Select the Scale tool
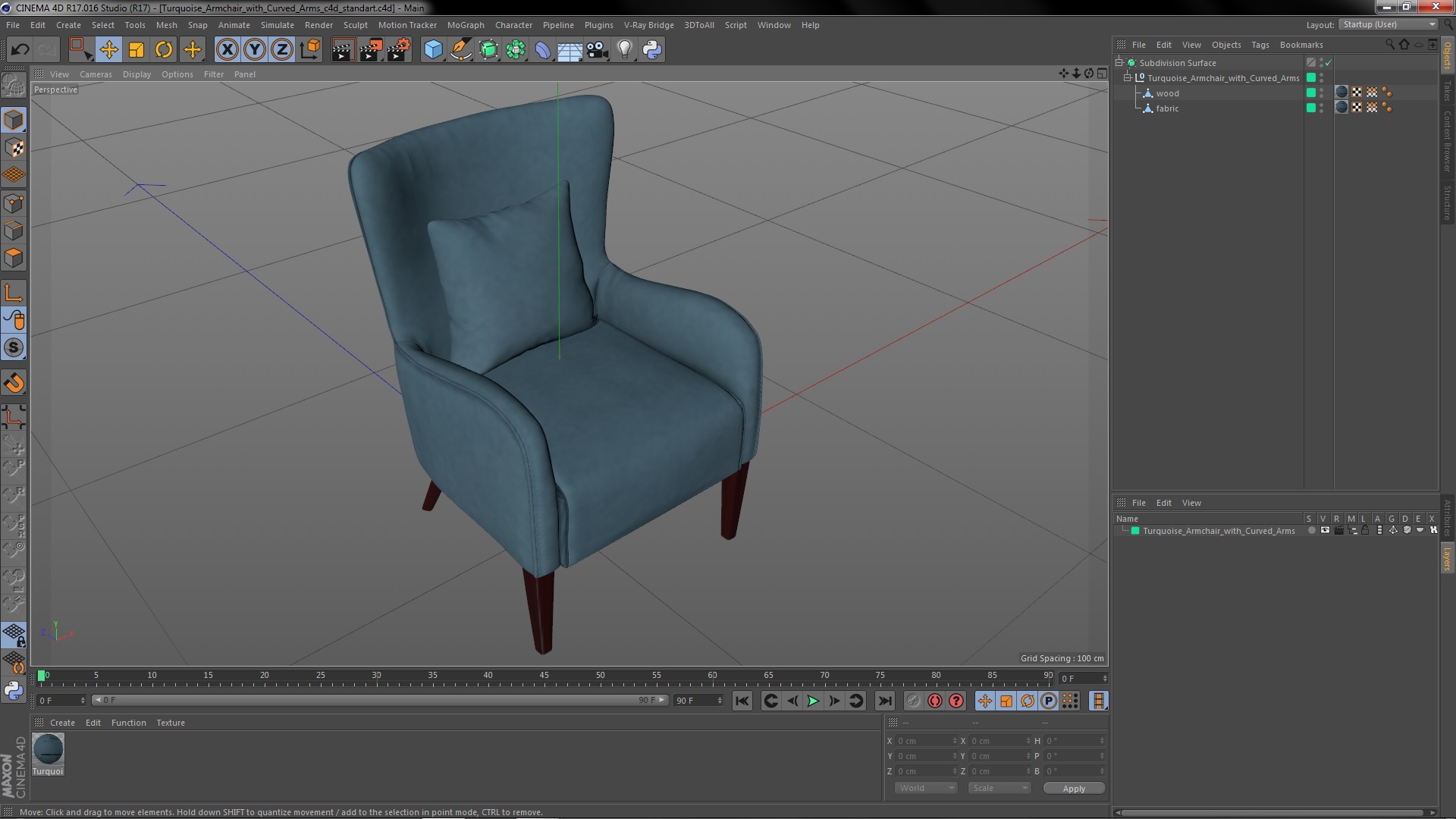 point(136,50)
